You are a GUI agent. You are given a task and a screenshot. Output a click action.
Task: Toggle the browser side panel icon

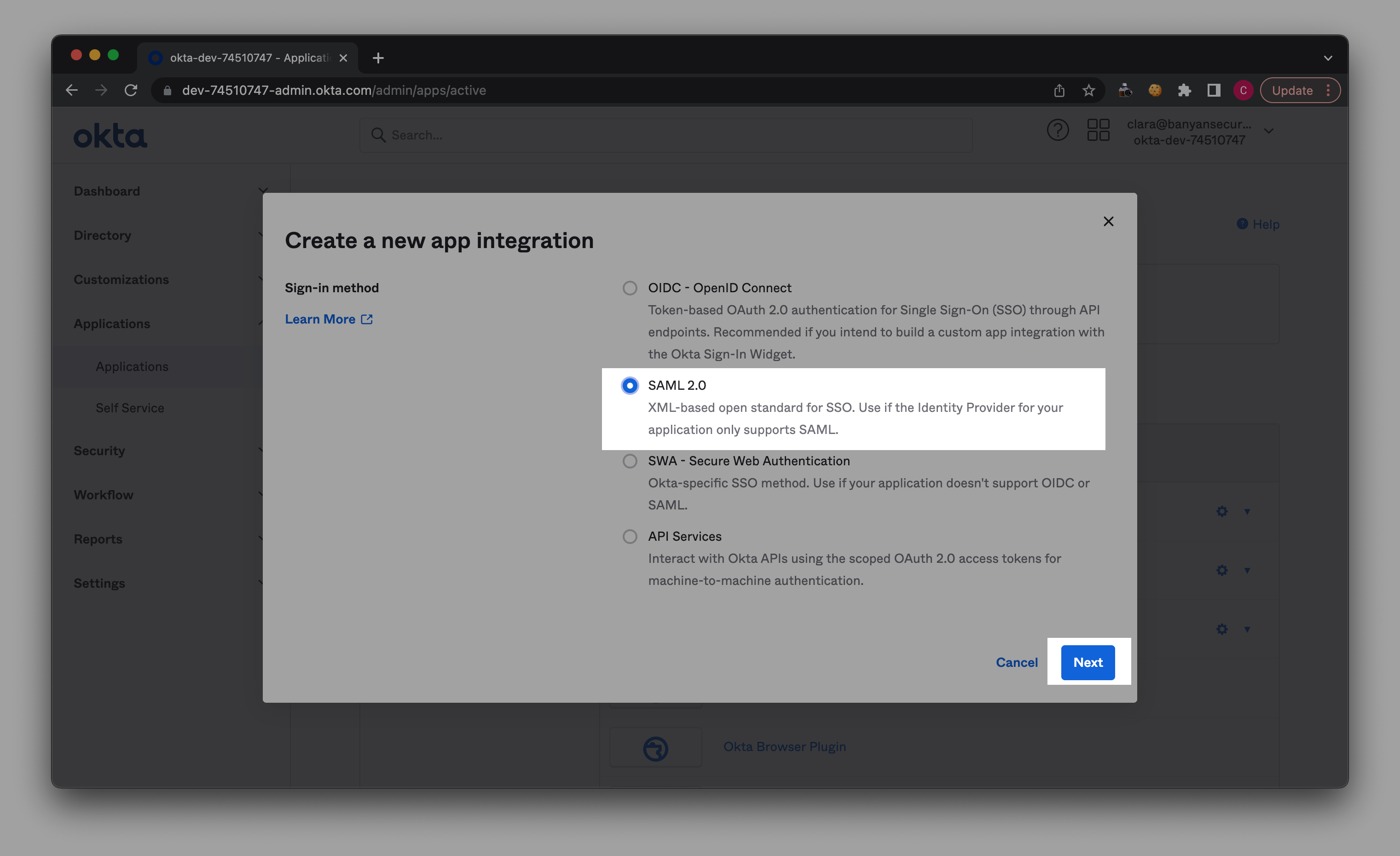click(x=1214, y=90)
